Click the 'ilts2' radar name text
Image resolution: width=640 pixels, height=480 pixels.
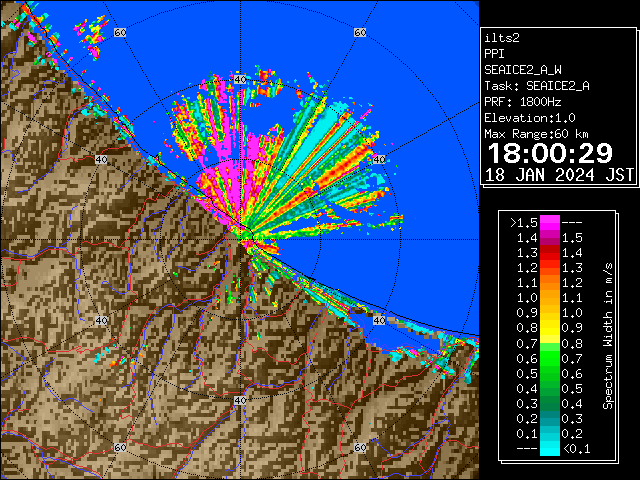502,38
